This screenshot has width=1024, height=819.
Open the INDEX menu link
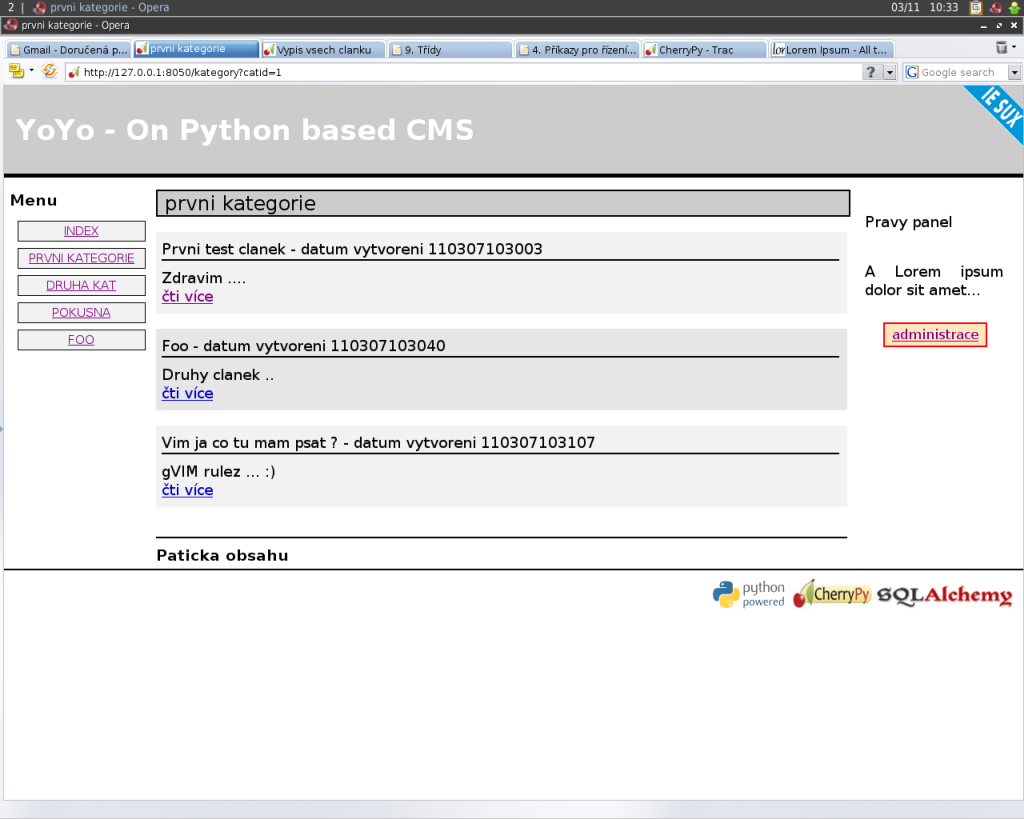(81, 231)
